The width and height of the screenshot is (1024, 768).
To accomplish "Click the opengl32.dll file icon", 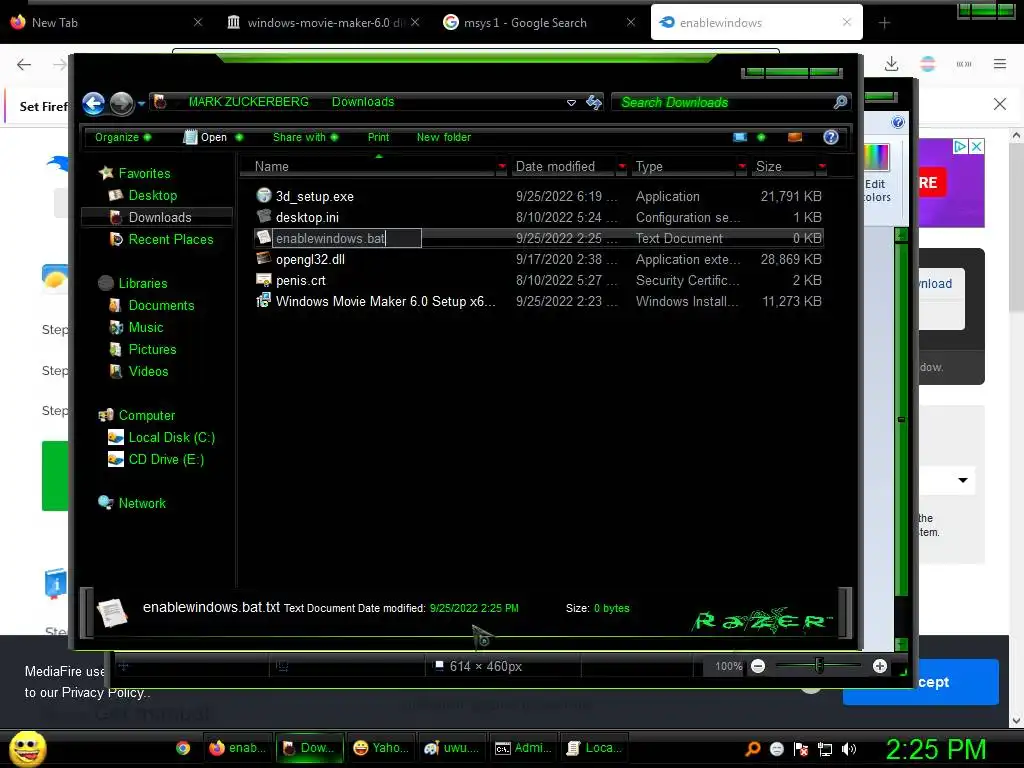I will 263,258.
